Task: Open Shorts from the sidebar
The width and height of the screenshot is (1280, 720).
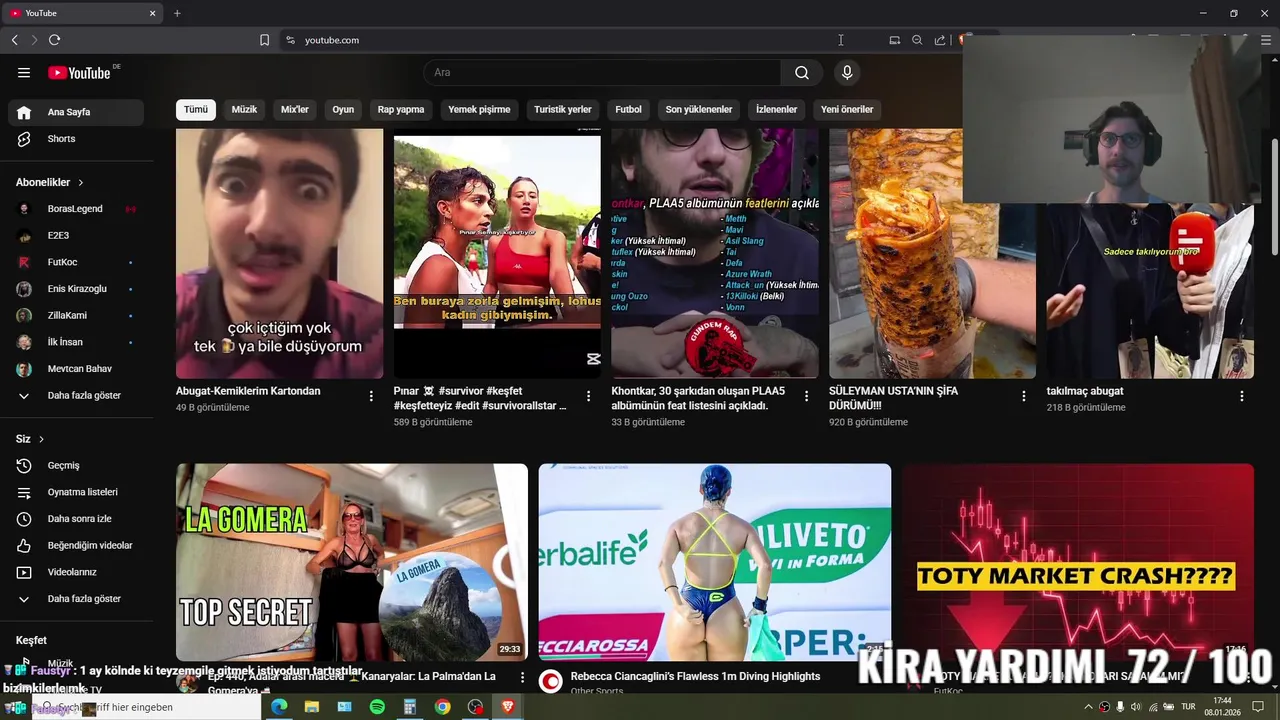Action: (x=76, y=139)
